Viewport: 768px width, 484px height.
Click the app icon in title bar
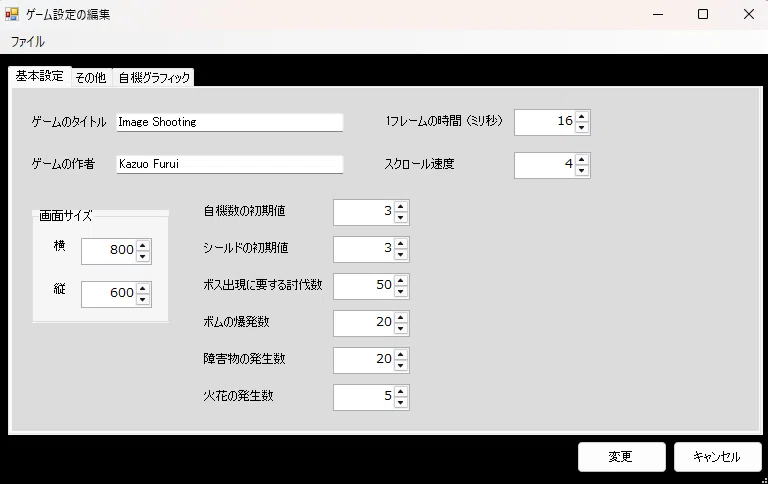(x=12, y=14)
